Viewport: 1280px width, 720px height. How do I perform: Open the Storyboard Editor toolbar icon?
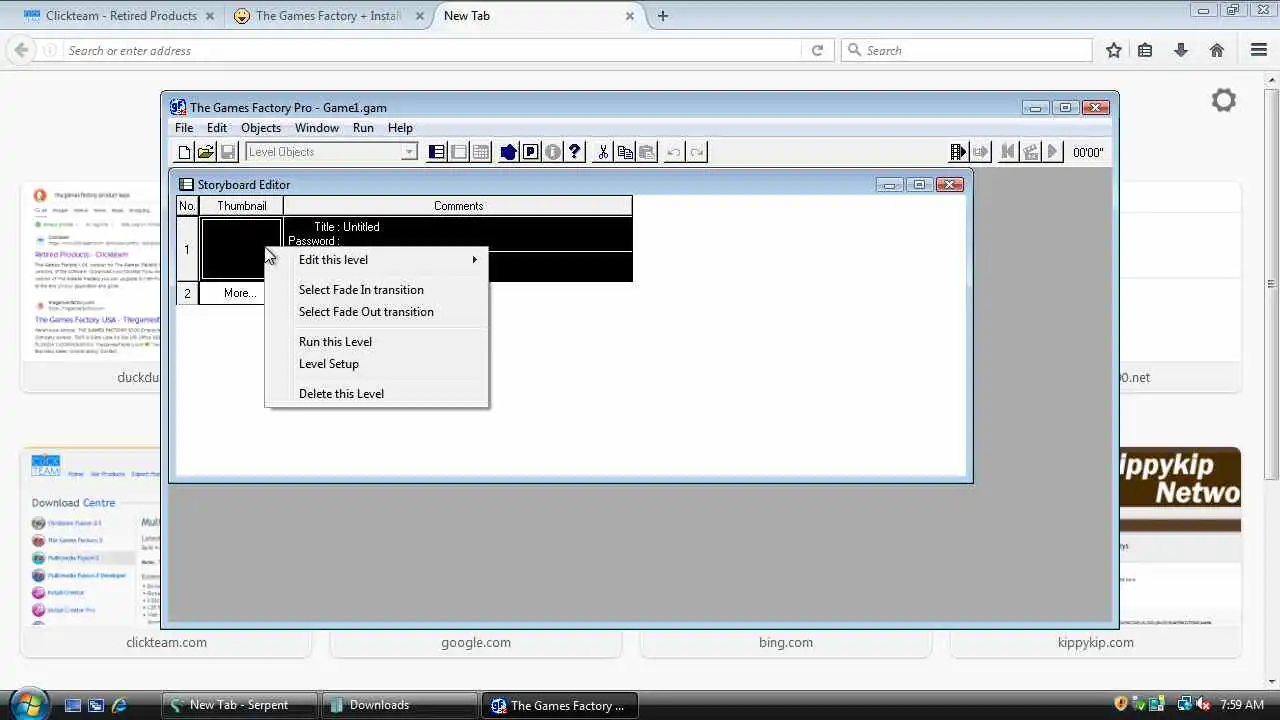click(x=437, y=152)
